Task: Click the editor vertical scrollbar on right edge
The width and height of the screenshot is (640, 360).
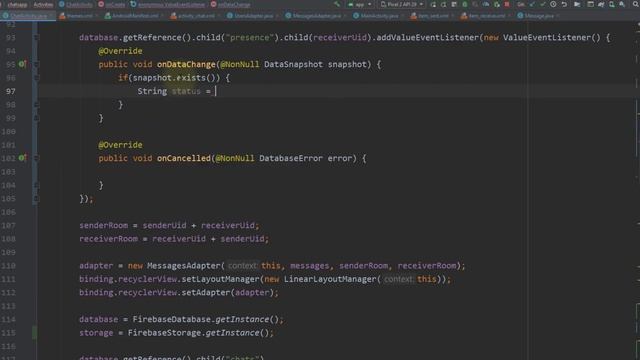Action: [x=638, y=191]
